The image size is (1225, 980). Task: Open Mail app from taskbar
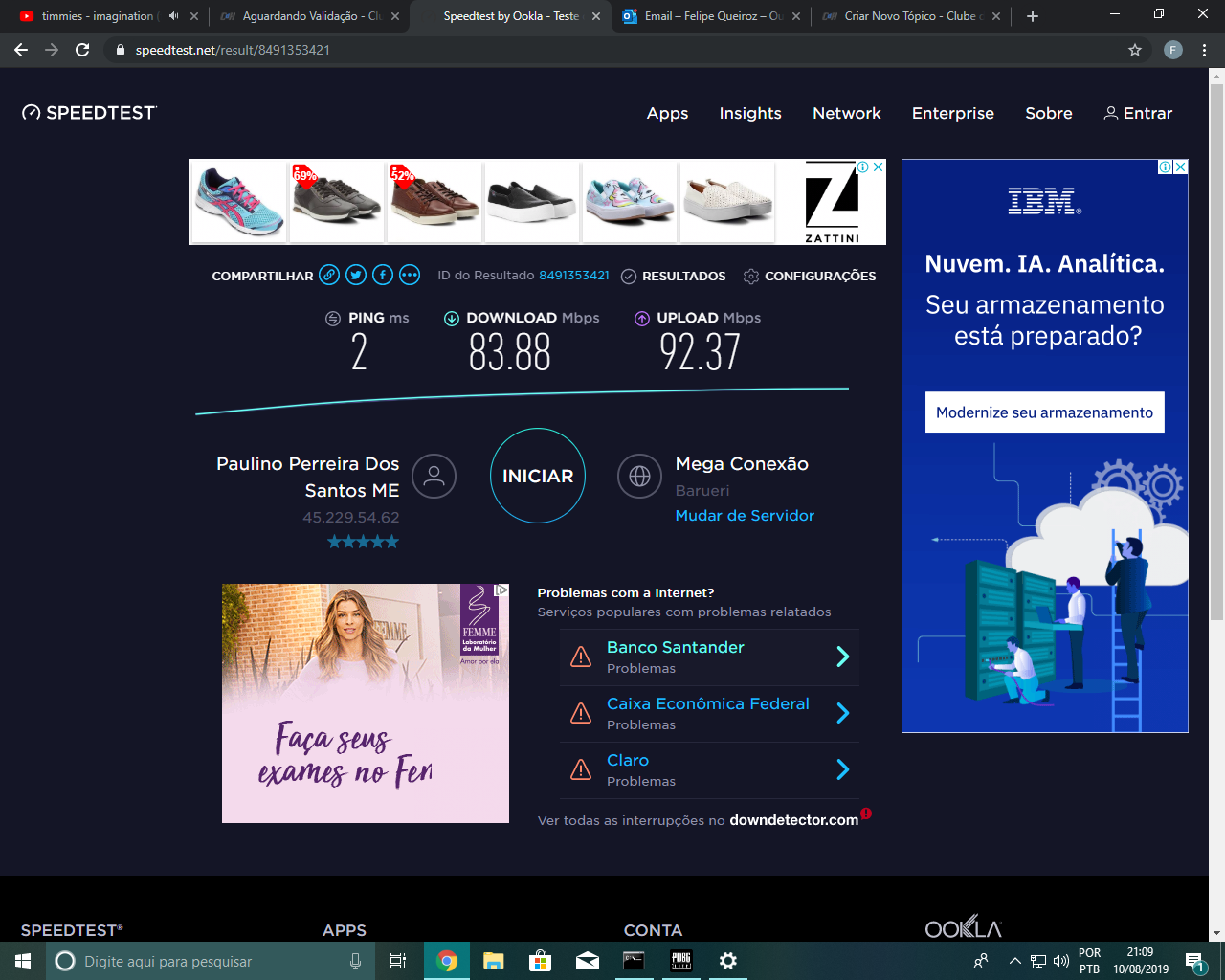point(588,961)
